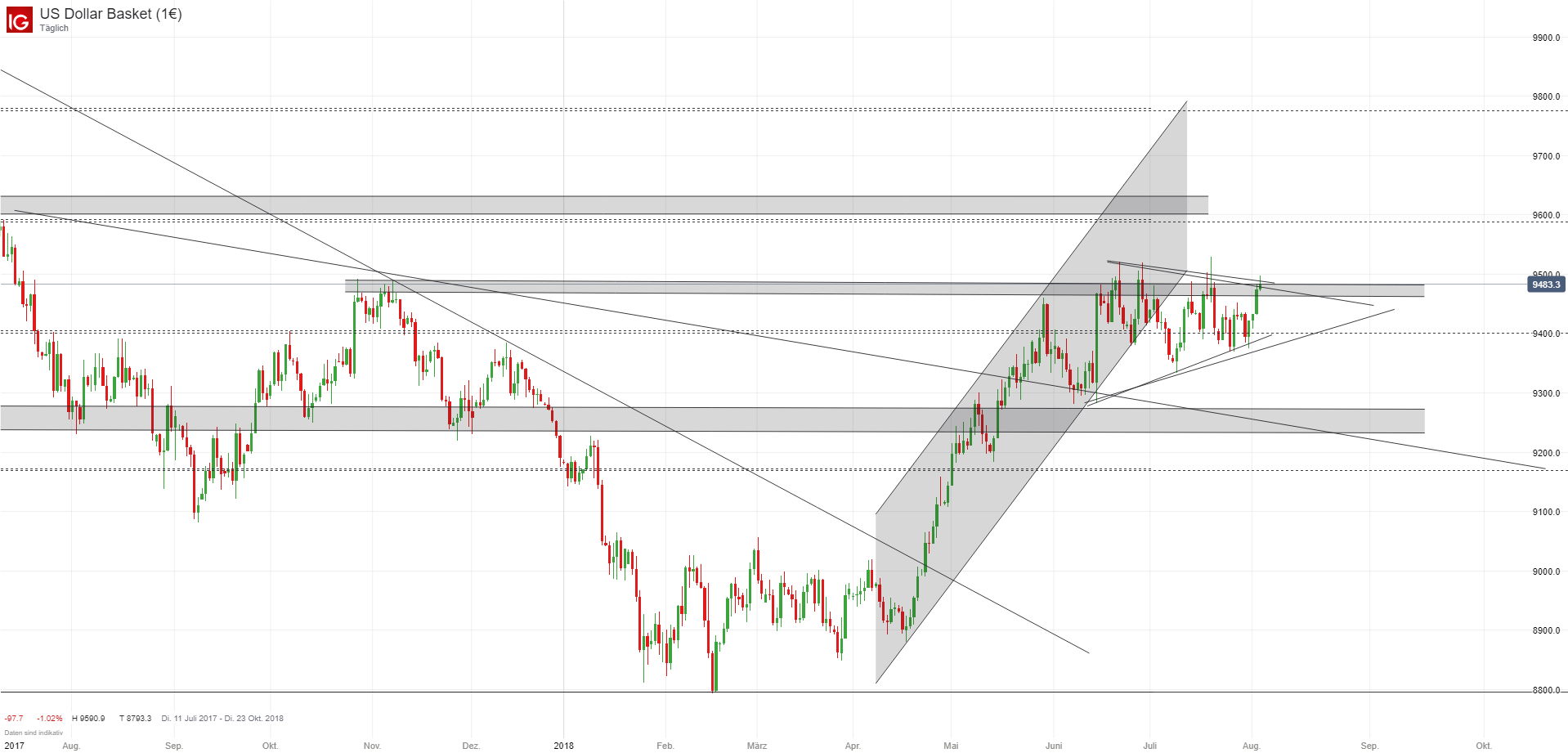The height and width of the screenshot is (753, 1568).
Task: Click the 2018 time axis label
Action: [563, 746]
